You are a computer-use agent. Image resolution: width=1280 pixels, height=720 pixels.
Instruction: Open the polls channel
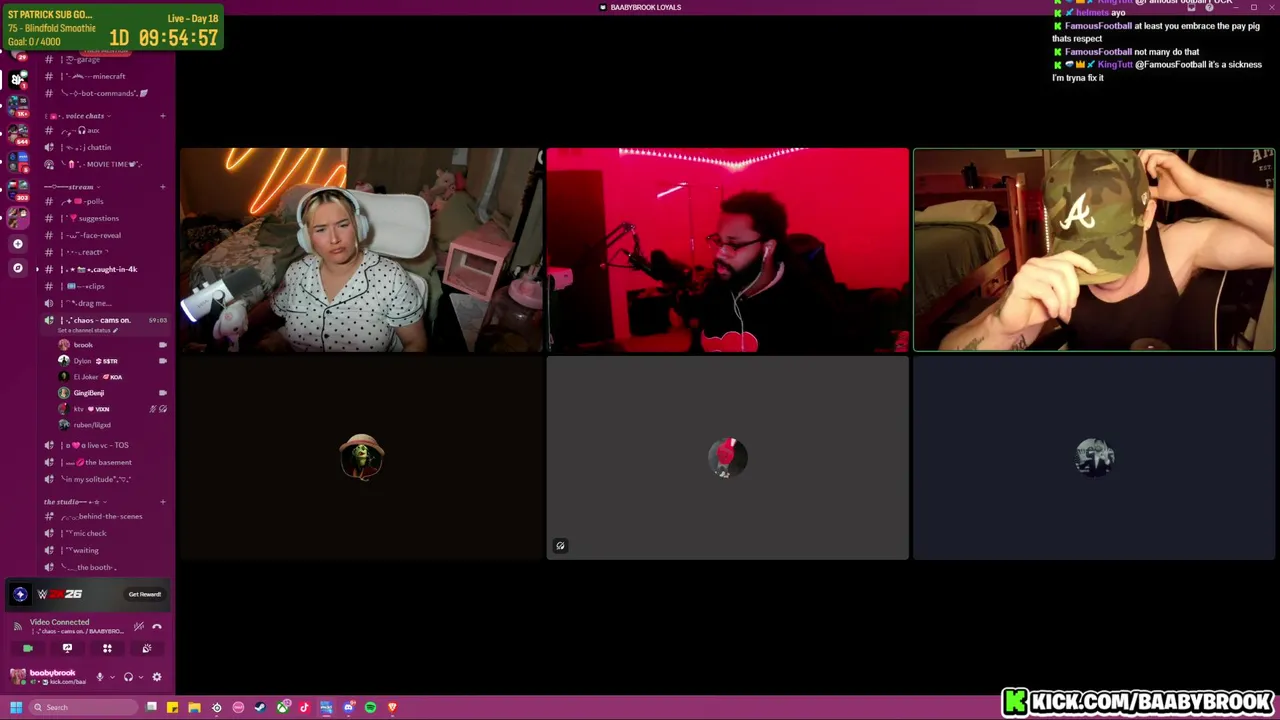105,201
